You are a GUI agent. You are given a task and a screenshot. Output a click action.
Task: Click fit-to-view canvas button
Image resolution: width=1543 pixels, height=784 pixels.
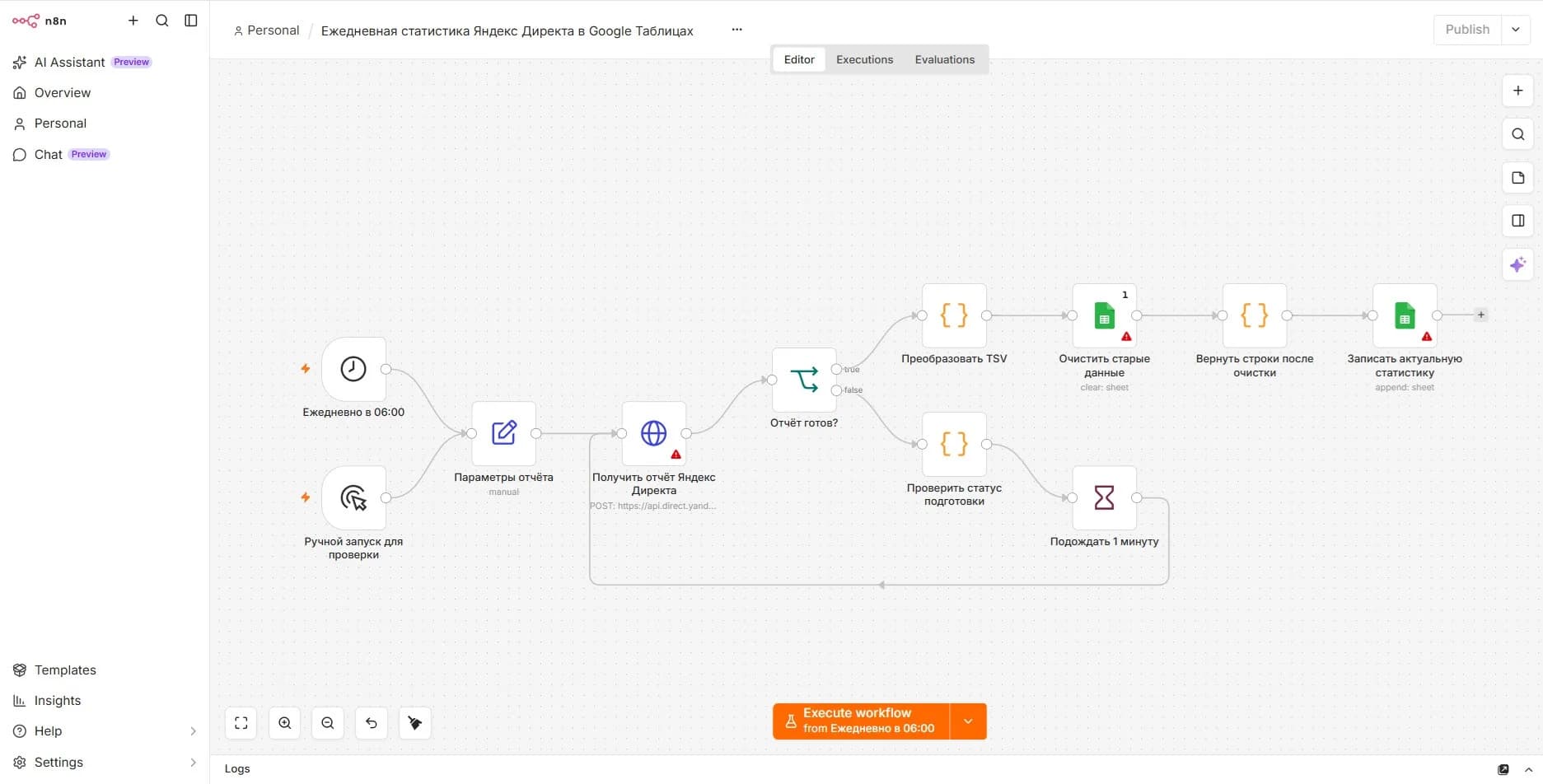pos(241,723)
